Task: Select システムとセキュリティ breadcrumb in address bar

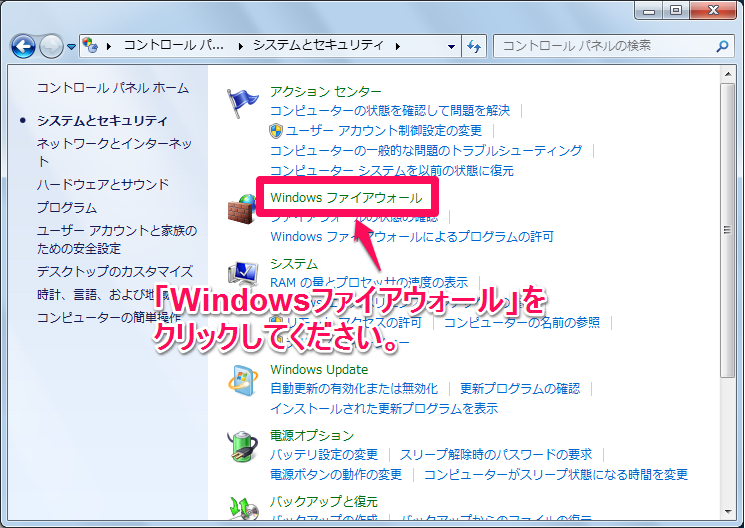Action: (x=318, y=45)
